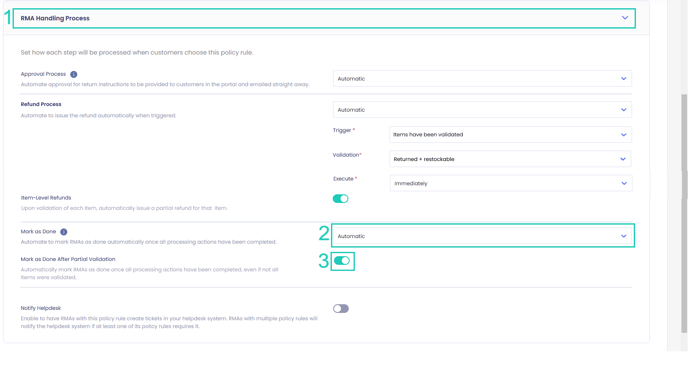Open the Trigger dropdown
Screen dimensions: 688x383
510,135
